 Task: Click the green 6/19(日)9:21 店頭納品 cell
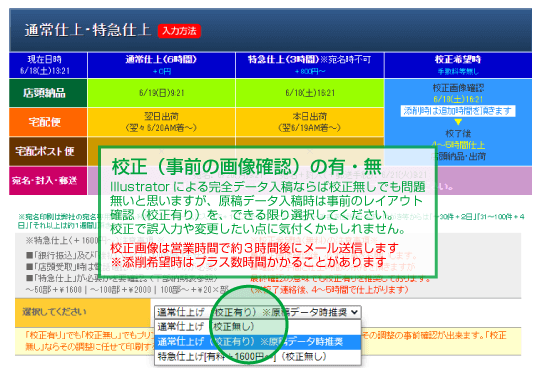tap(162, 93)
